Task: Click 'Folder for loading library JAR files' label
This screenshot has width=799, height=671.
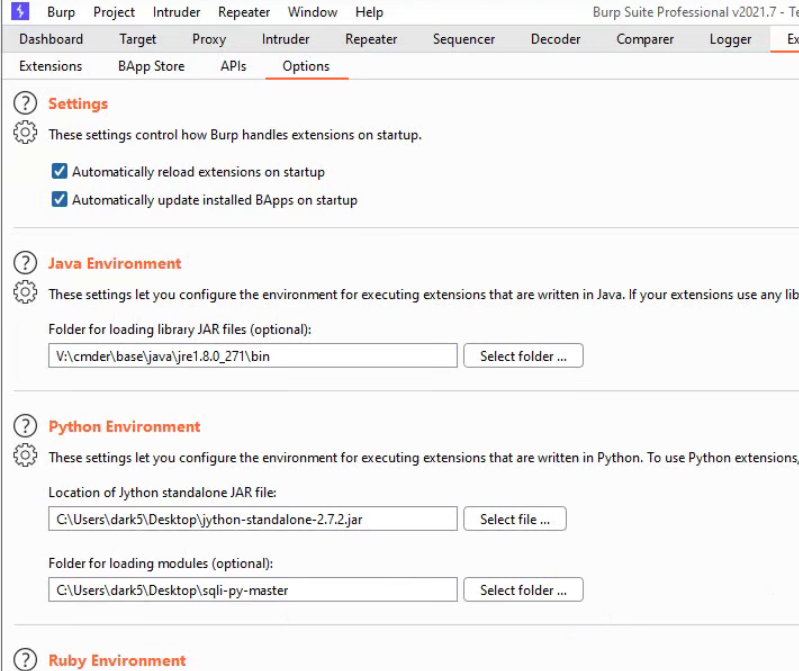Action: tap(180, 329)
